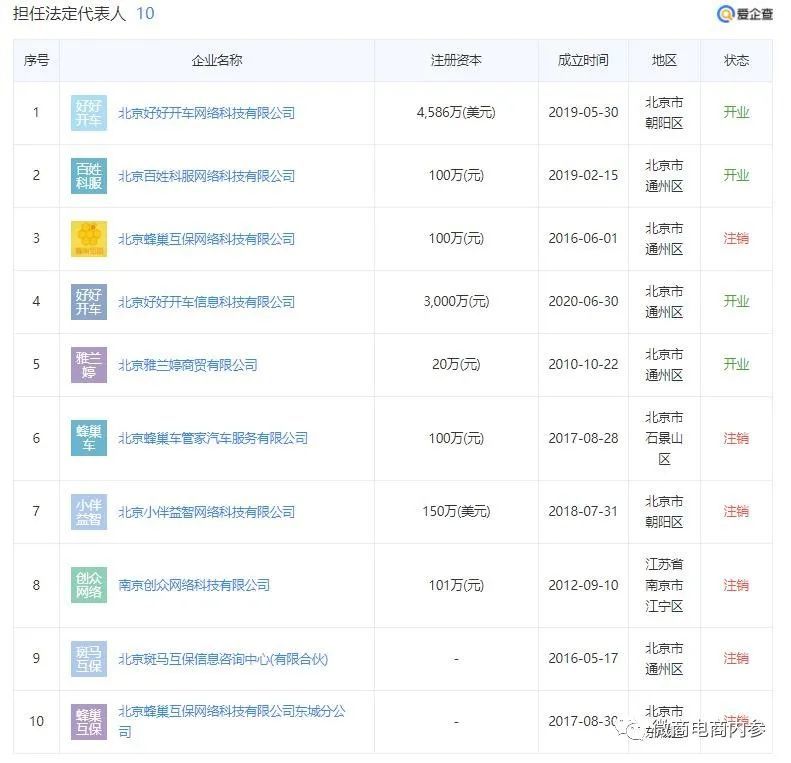Select the date 2017-08-28
Image resolution: width=791 pixels, height=763 pixels.
click(x=583, y=438)
